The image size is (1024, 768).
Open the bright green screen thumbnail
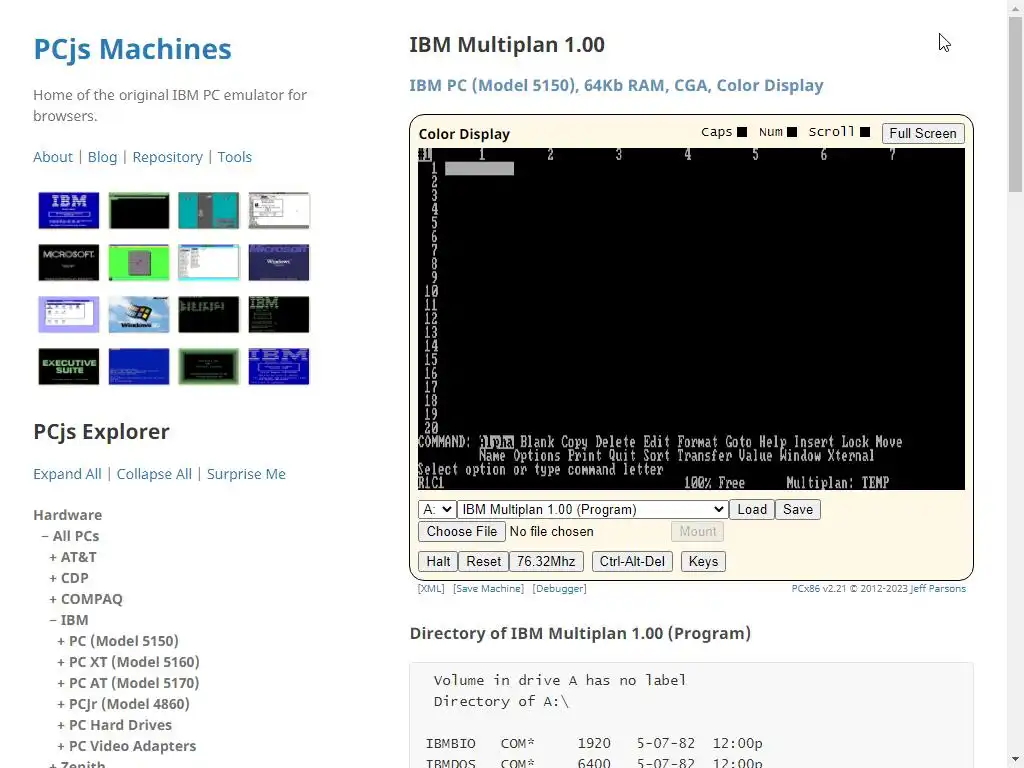tap(138, 263)
